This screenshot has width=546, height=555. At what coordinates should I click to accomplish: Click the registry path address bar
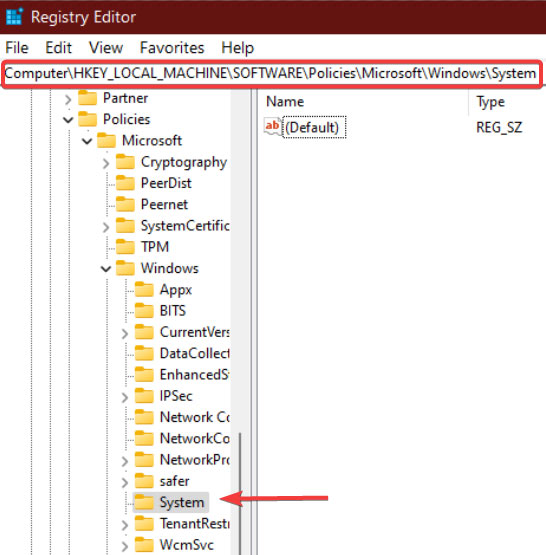(x=272, y=74)
